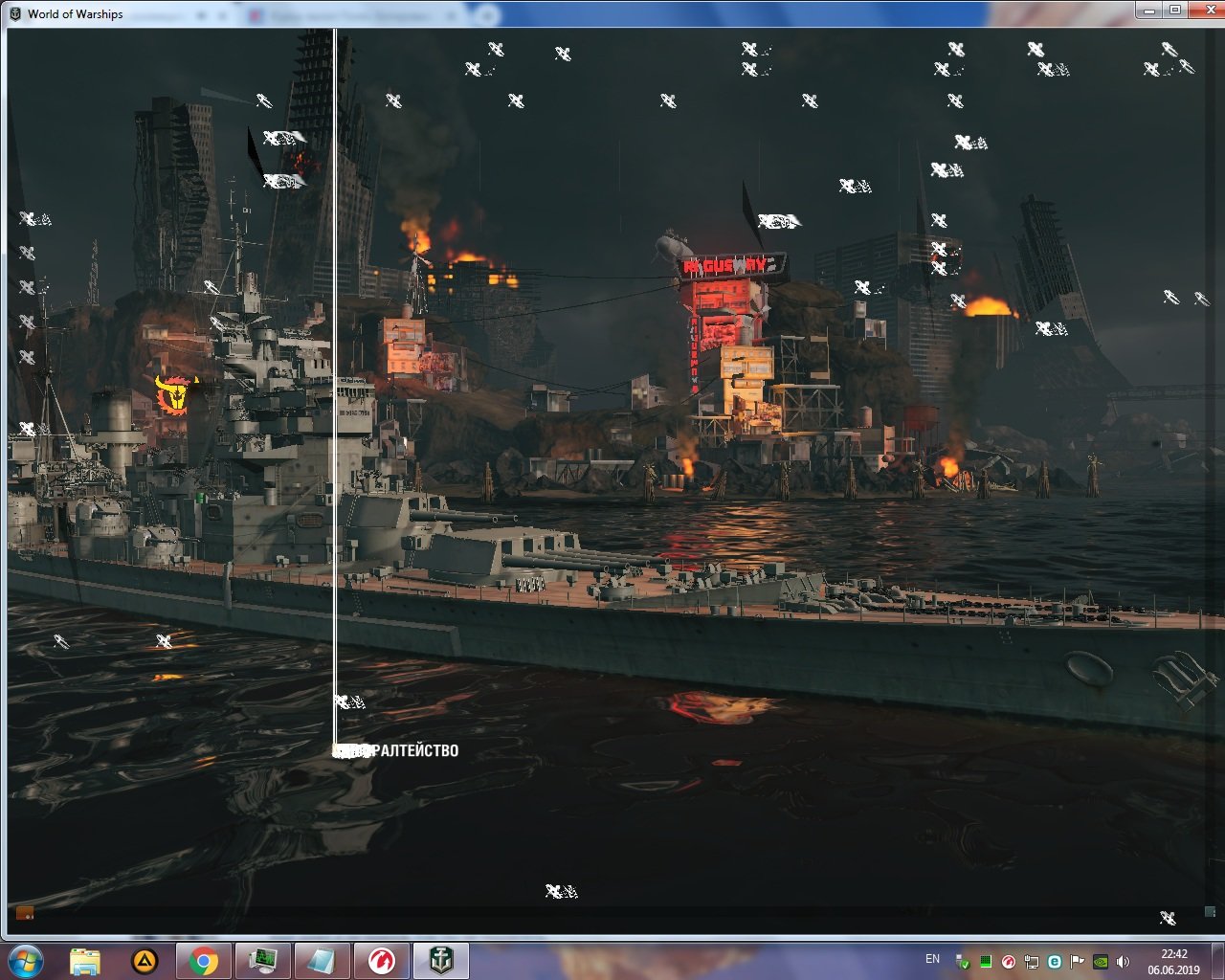Click the АДМИРАЛТЕЙСТВО label in the port
Screen dimensions: 1225x980
coord(395,751)
